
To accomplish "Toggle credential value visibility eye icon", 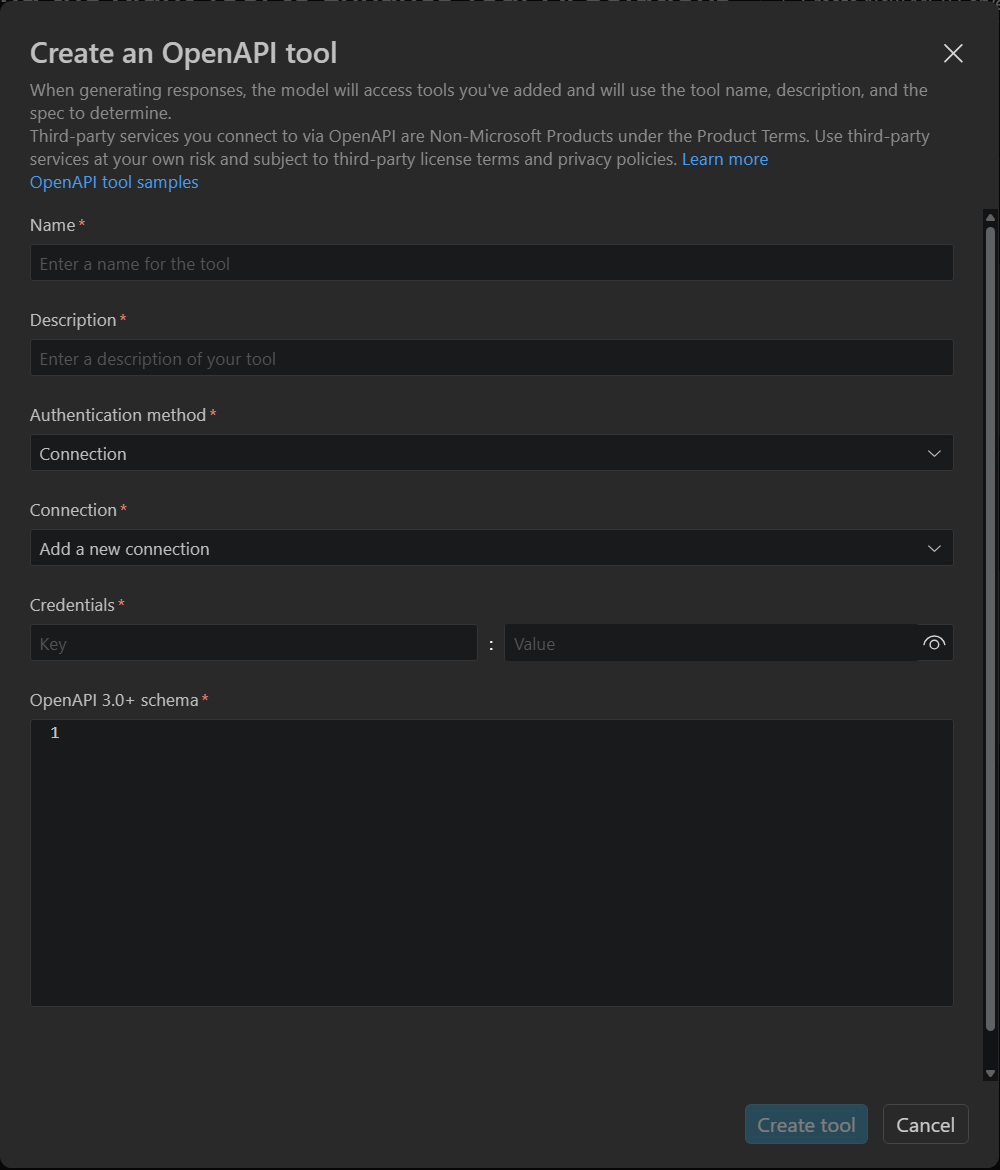I will coord(934,642).
